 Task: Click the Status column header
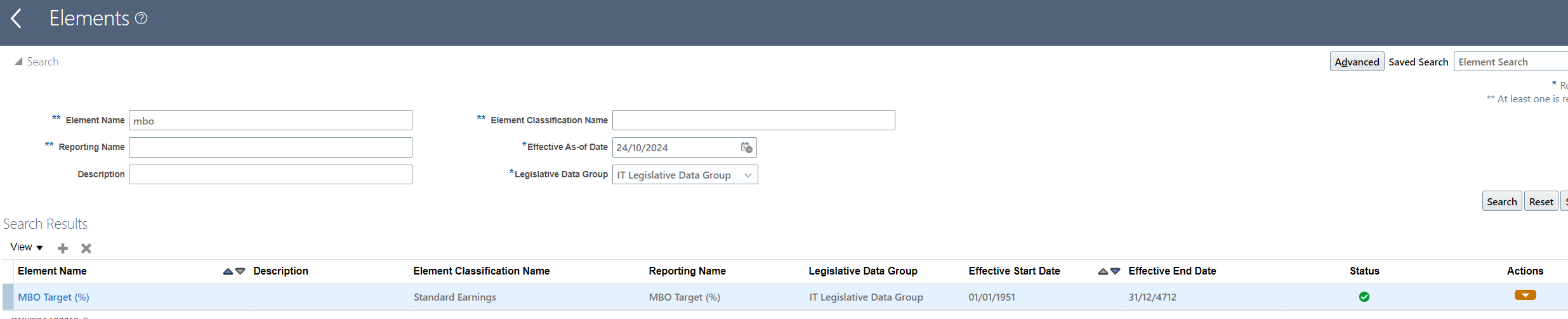pyautogui.click(x=1364, y=271)
